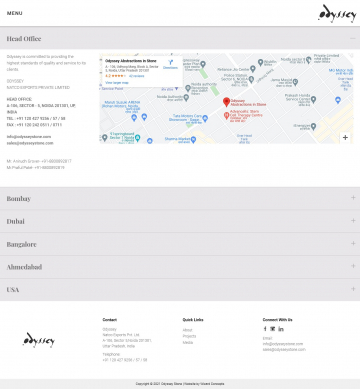Screen dimensions: 360x389
Task: Click the Odyssey logo in the footer
Action: 39,340
